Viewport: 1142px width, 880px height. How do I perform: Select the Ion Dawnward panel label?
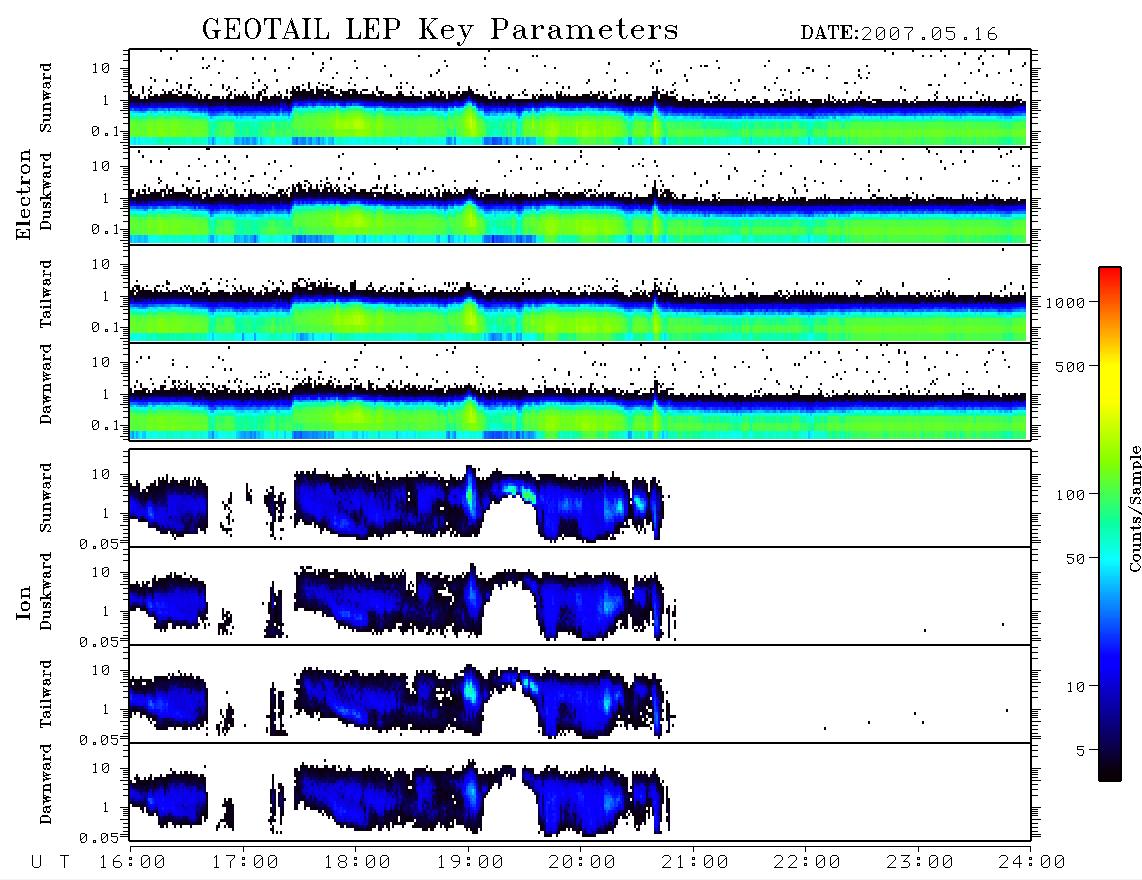tap(46, 784)
